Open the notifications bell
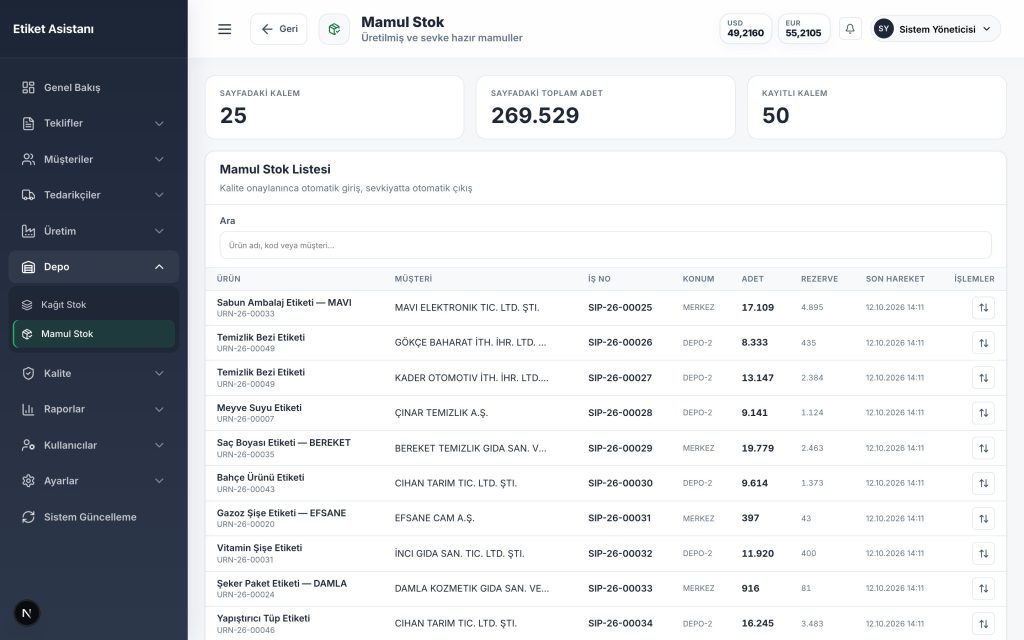The image size is (1024, 640). [x=850, y=29]
